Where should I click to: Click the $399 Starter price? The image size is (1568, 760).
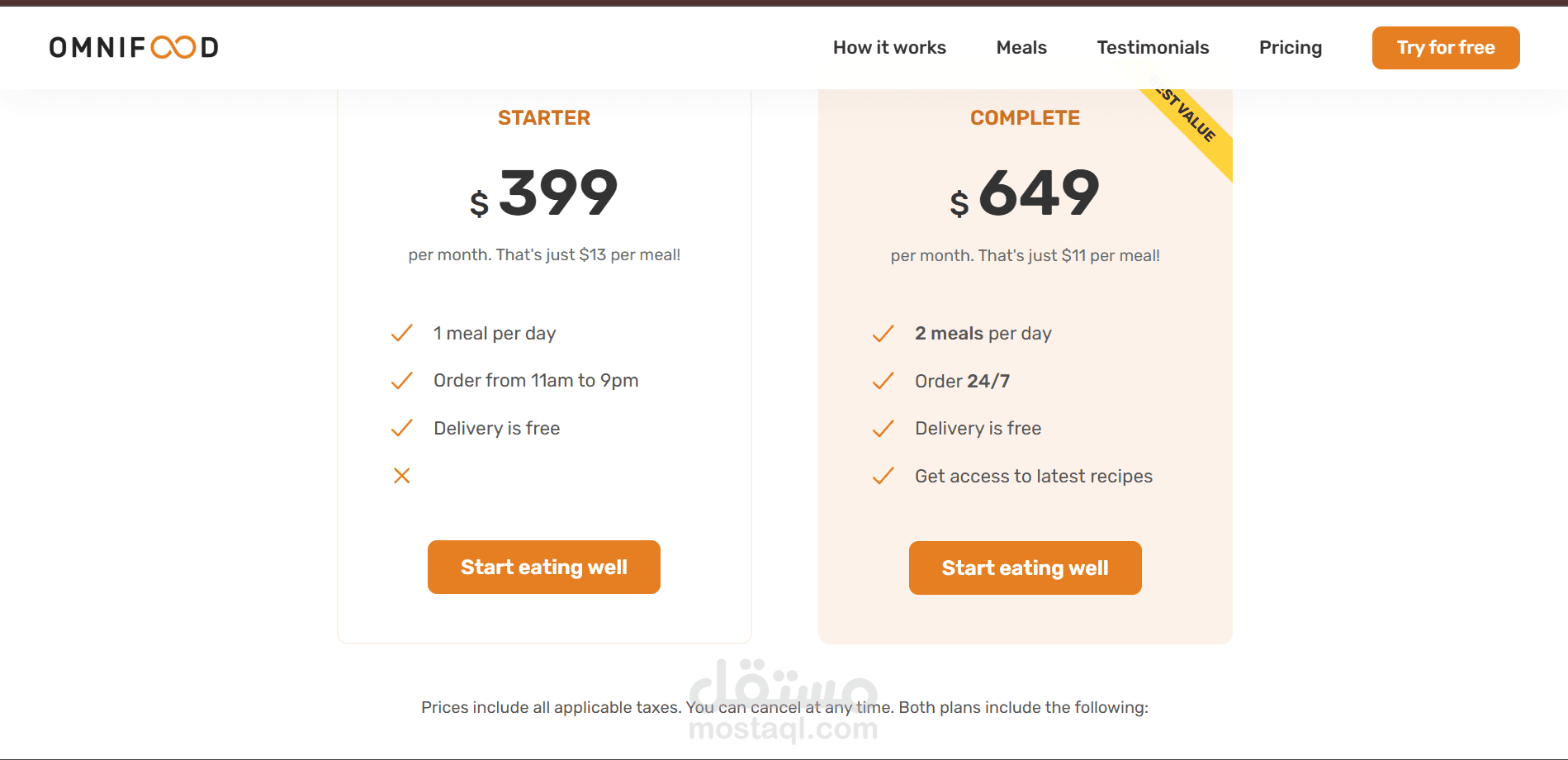click(544, 193)
